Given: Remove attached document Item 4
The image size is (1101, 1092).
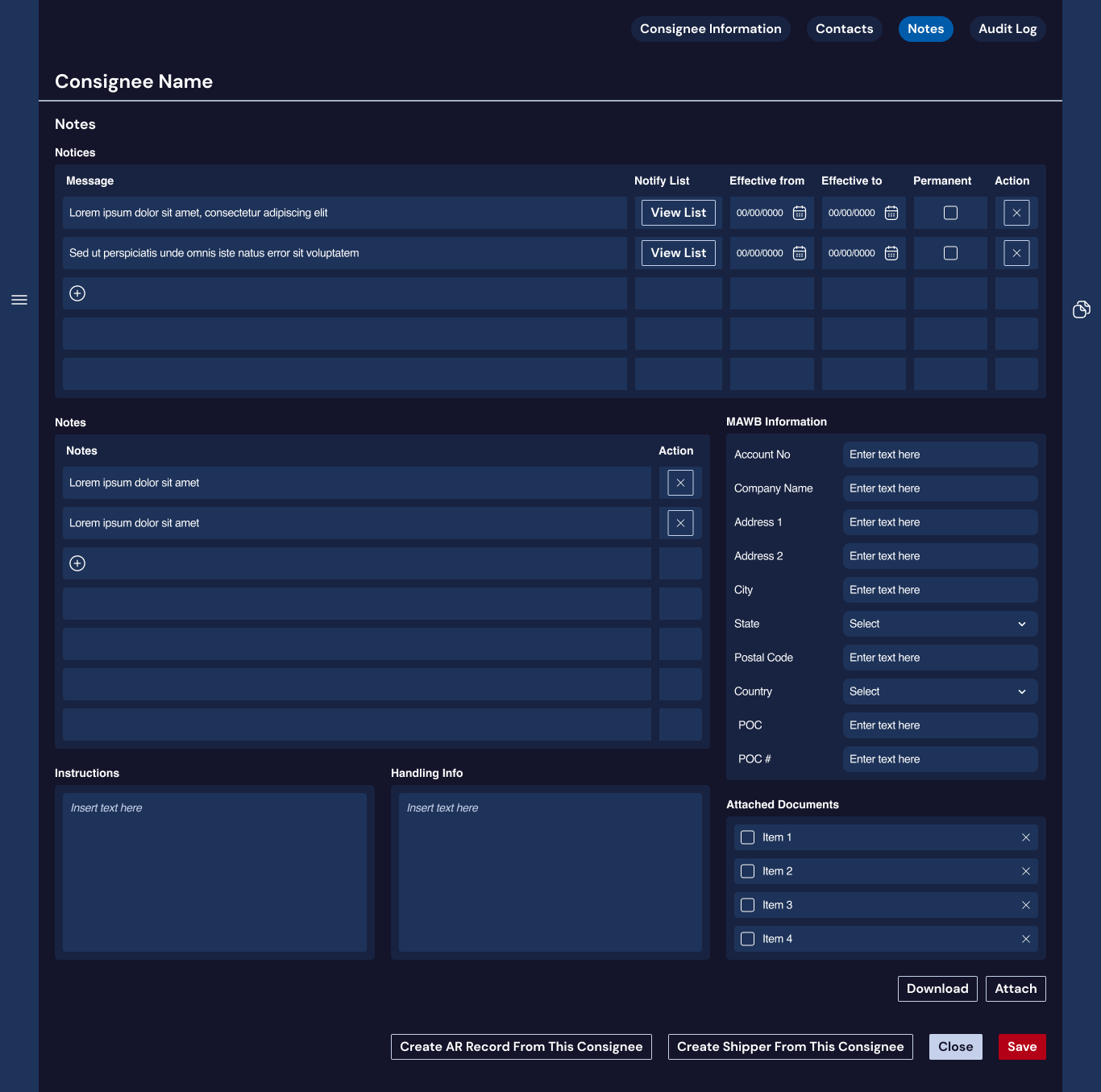Looking at the screenshot, I should click(1026, 939).
